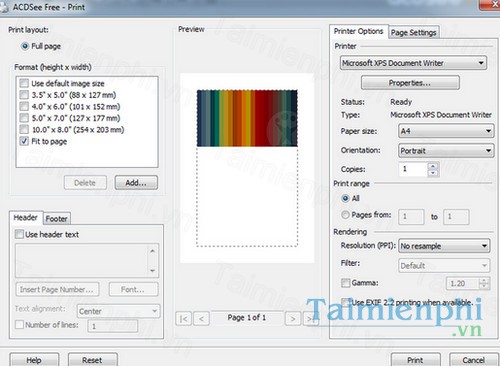Toggle Number of lines checkbox
The image size is (500, 366).
[x=19, y=324]
